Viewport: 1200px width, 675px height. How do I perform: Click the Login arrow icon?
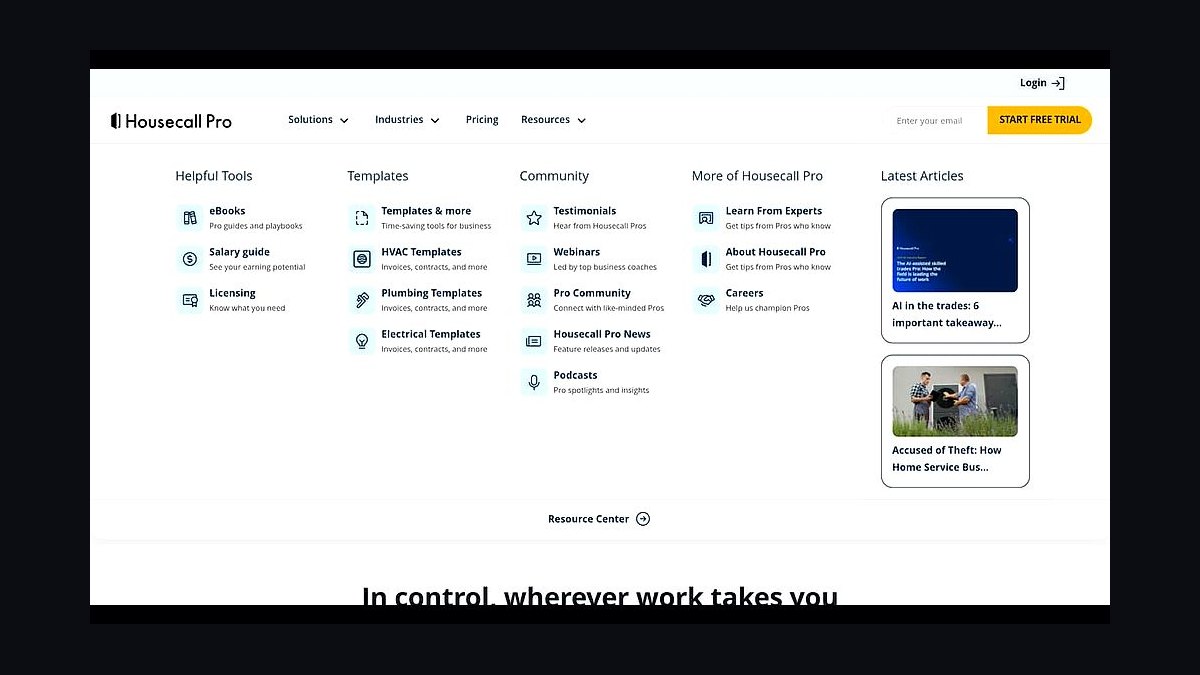pyautogui.click(x=1058, y=83)
